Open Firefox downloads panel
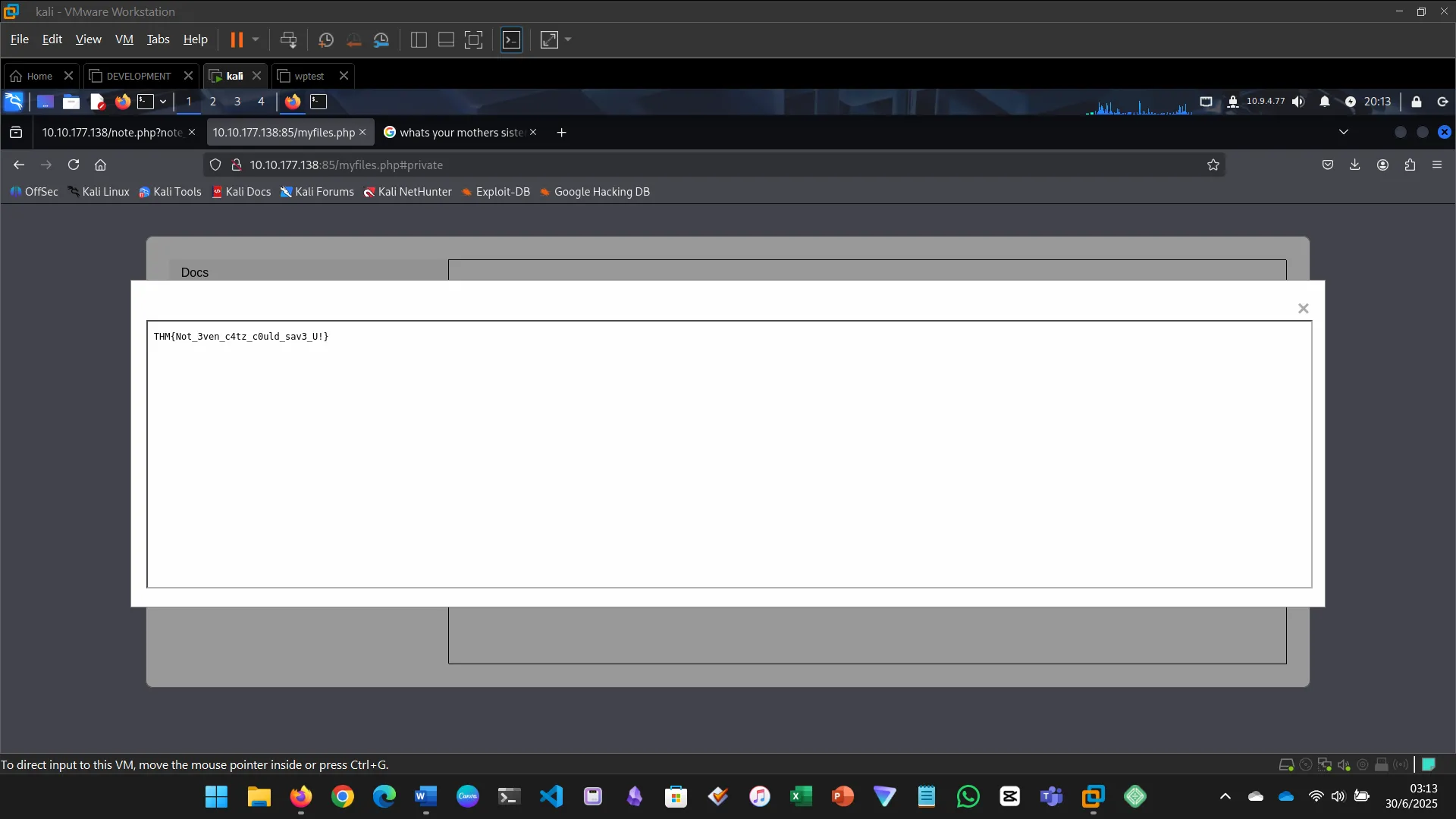Screen dimensions: 1456x819 click(x=1355, y=165)
